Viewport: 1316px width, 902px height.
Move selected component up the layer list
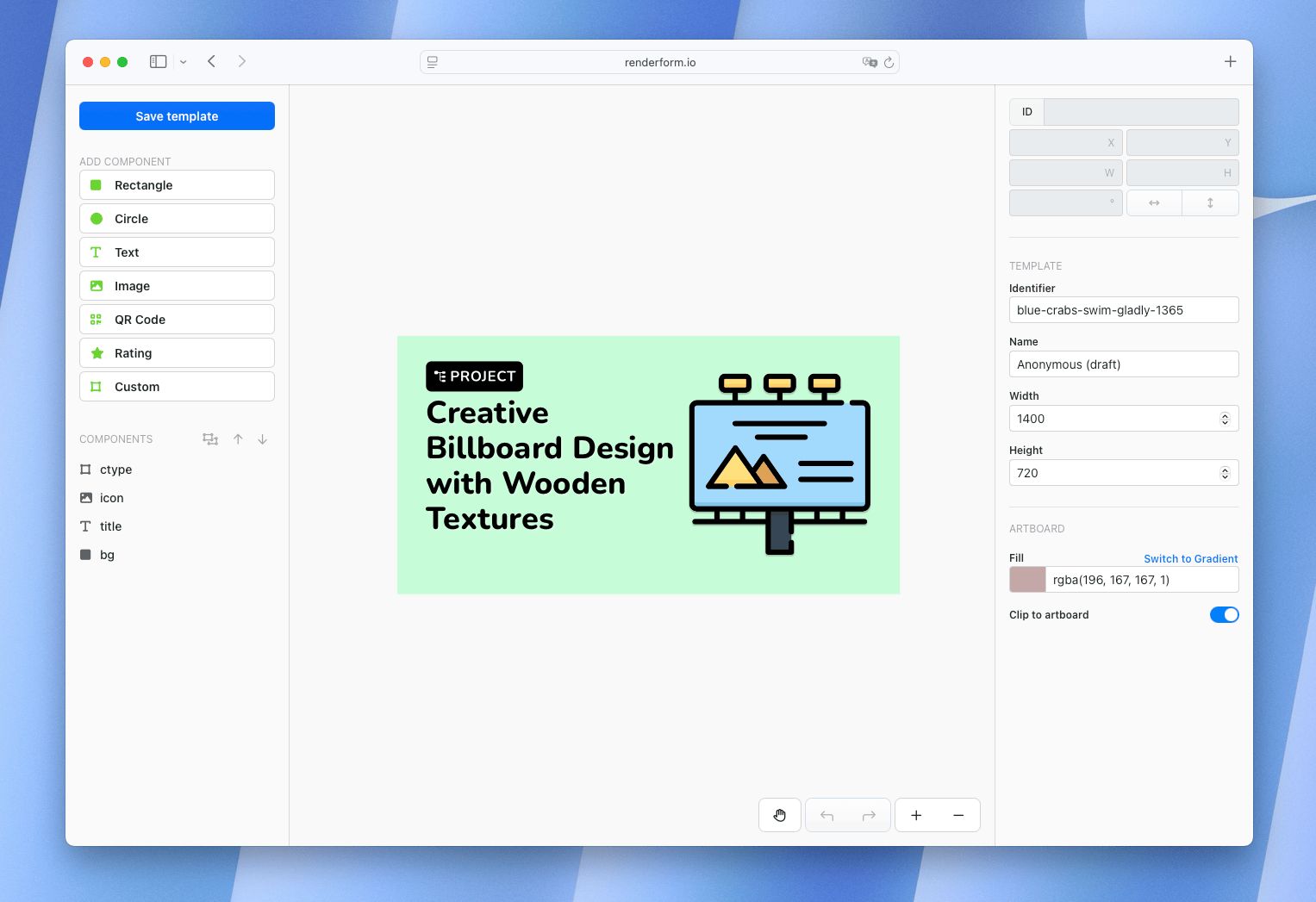click(238, 439)
